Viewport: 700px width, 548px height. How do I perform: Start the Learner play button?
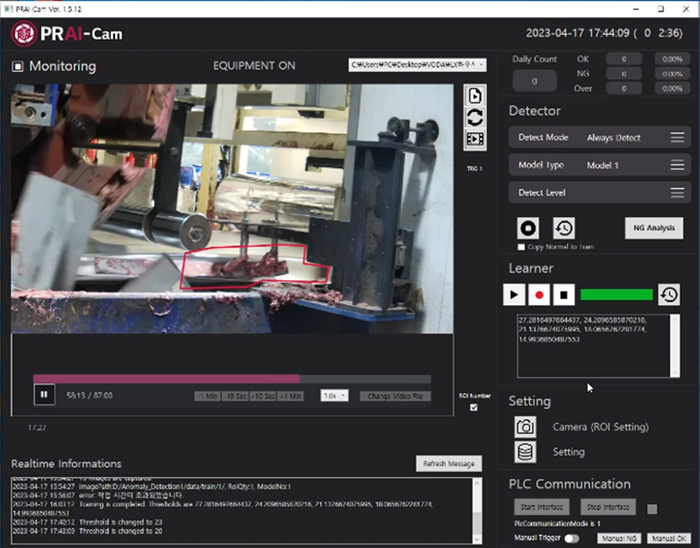pyautogui.click(x=514, y=295)
